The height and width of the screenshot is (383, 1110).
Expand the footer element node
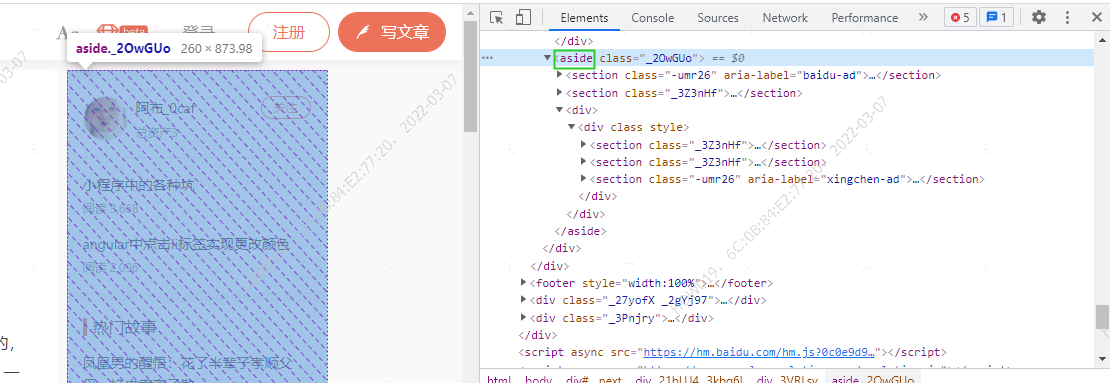pyautogui.click(x=523, y=282)
